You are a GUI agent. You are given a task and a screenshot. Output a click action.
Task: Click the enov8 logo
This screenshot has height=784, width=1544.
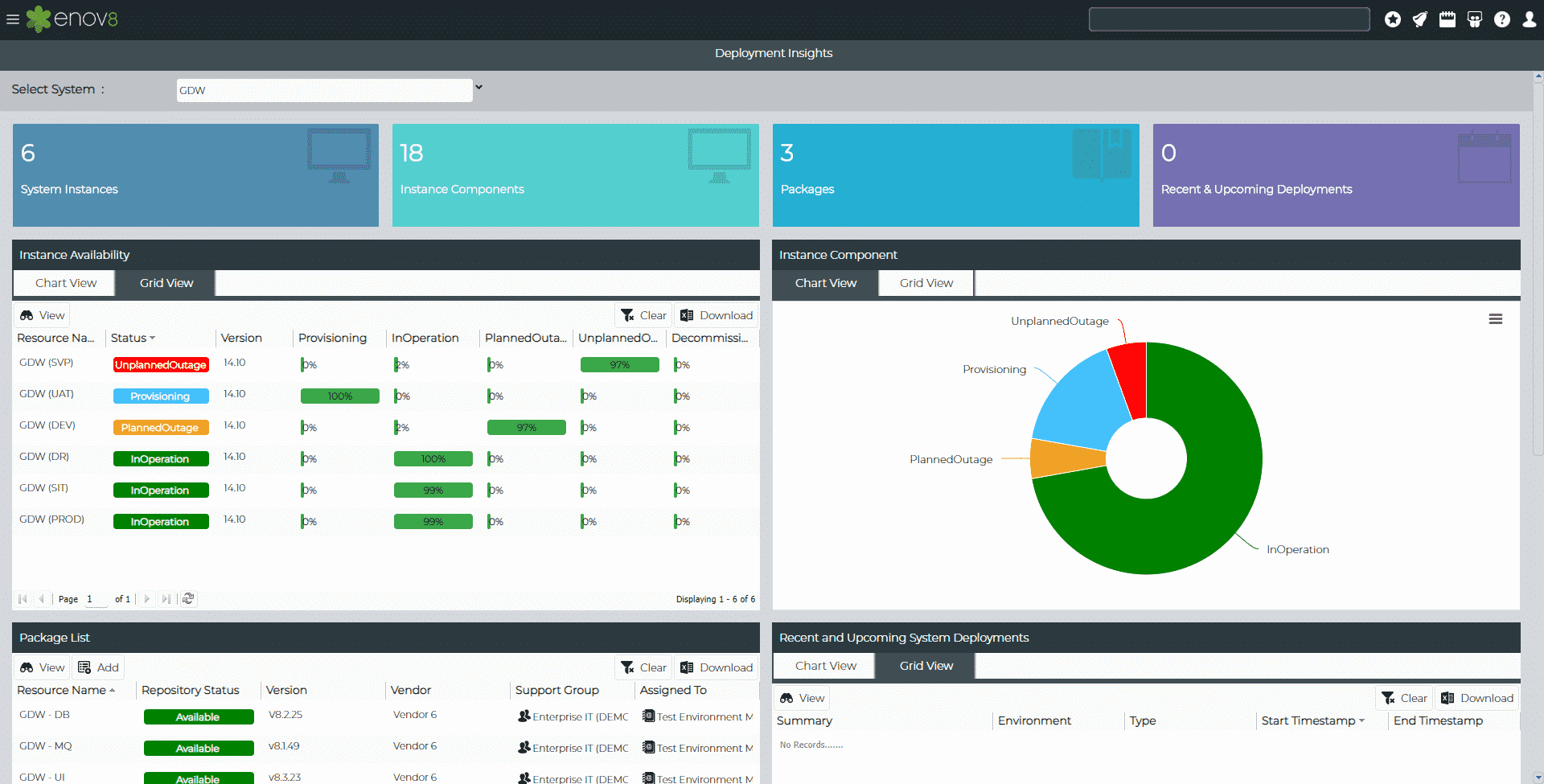72,19
